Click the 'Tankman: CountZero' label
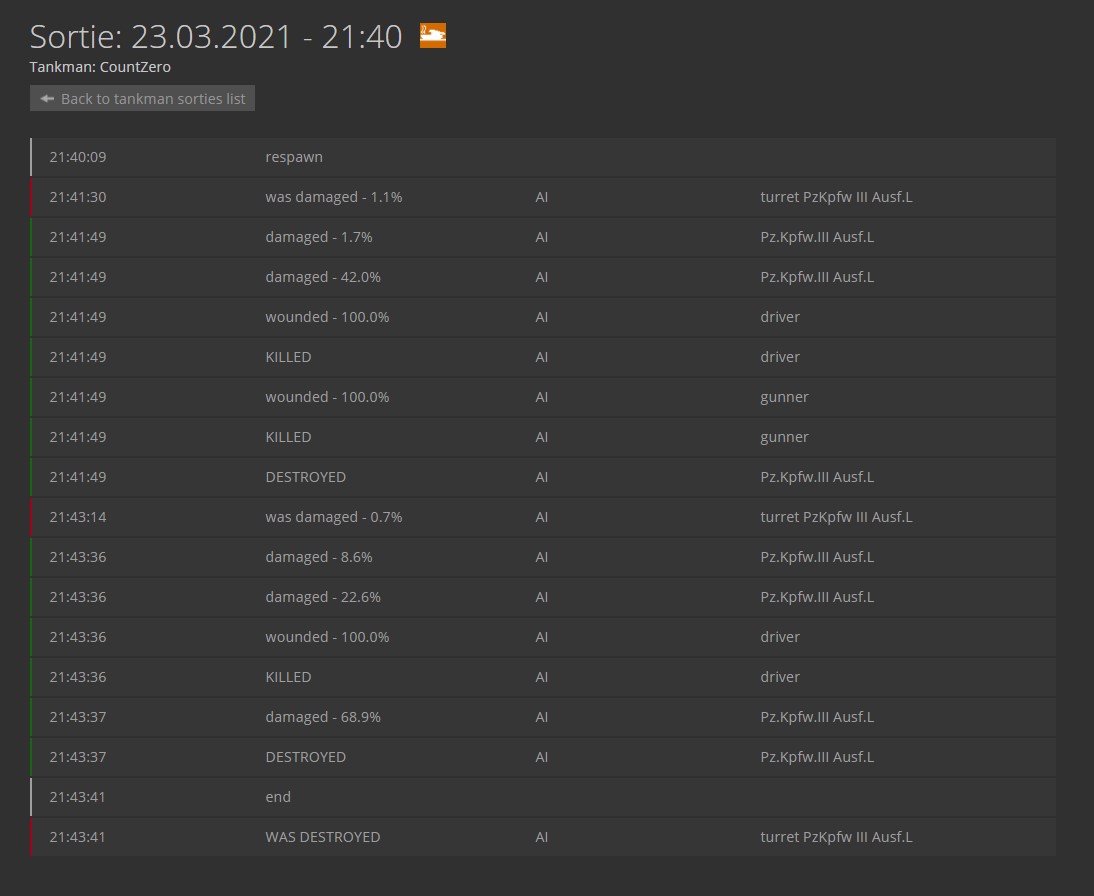 tap(100, 67)
